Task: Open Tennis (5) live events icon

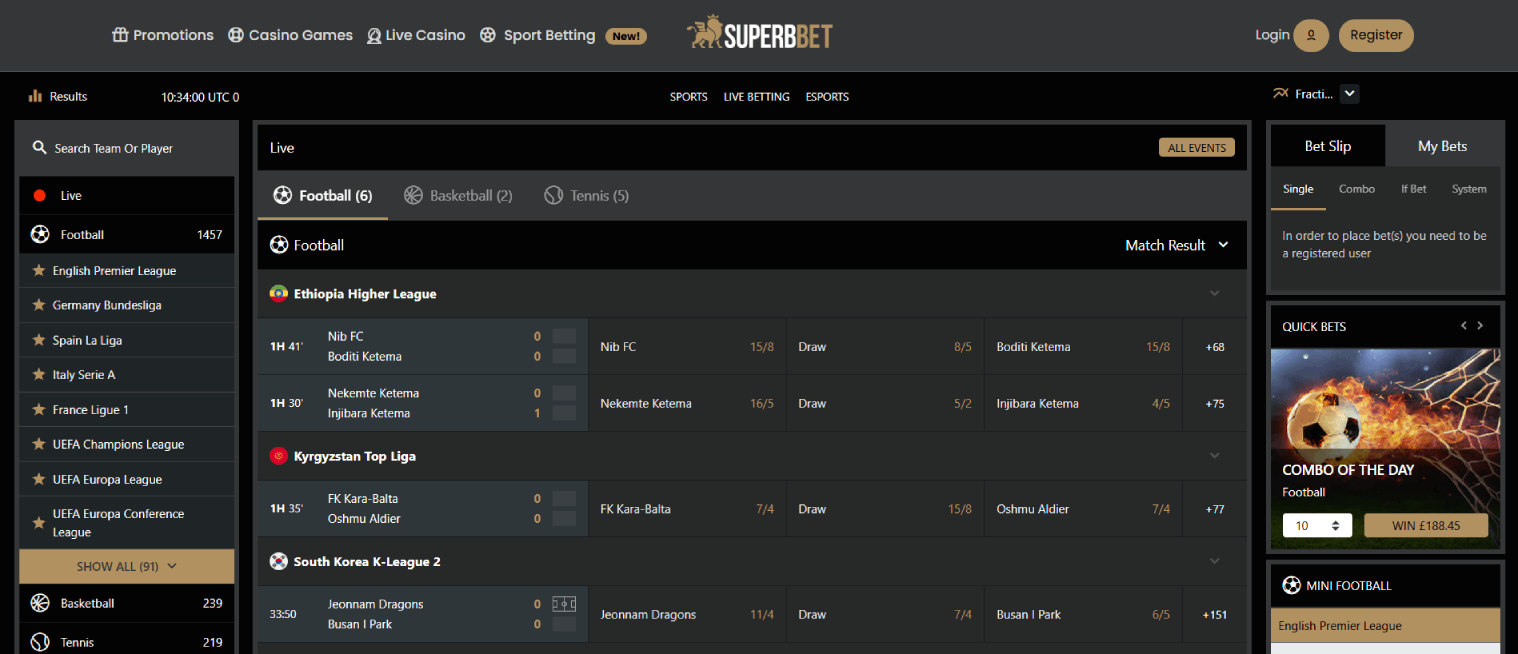Action: click(553, 195)
